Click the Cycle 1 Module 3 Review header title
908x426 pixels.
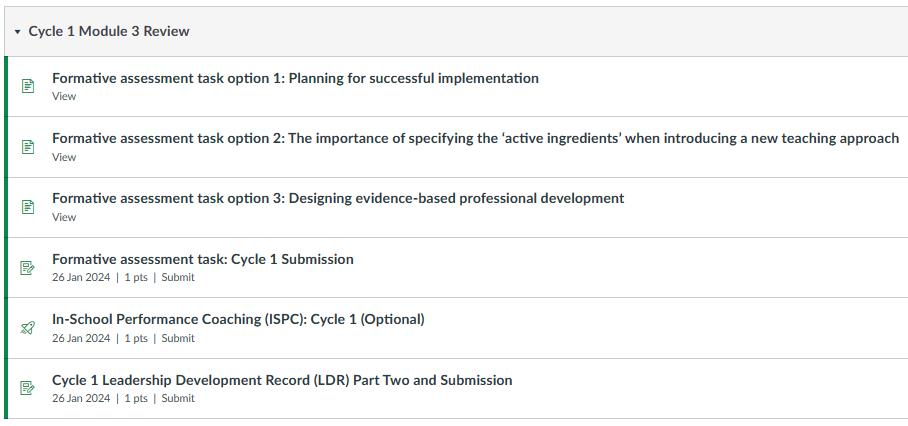point(109,31)
